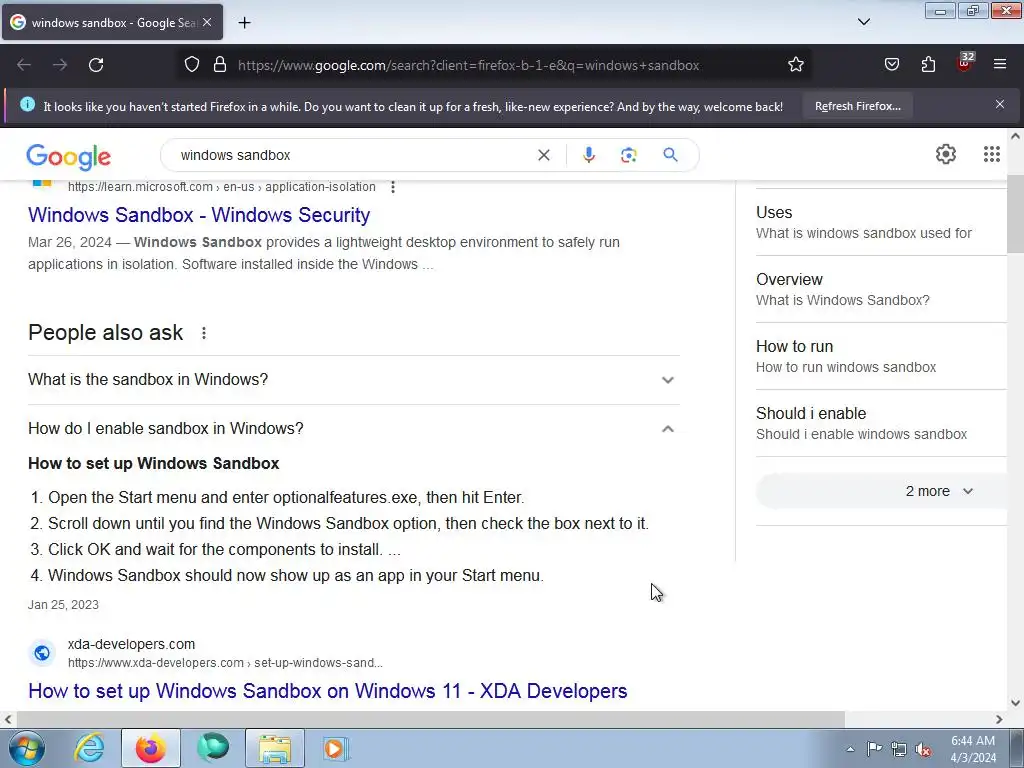The height and width of the screenshot is (768, 1024).
Task: Open the shield tracking protection icon
Action: (x=191, y=65)
